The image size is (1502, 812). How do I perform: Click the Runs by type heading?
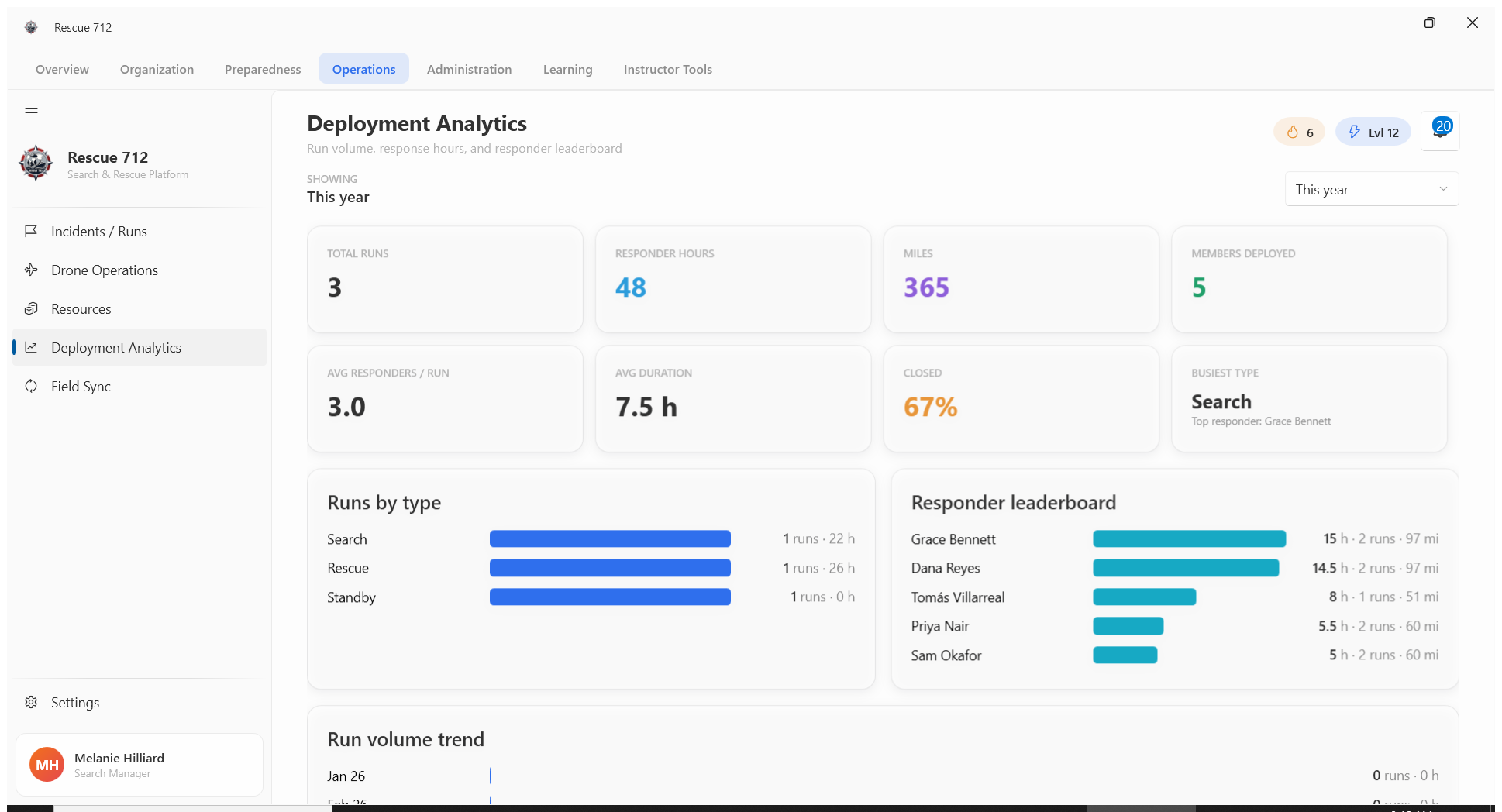click(x=384, y=503)
